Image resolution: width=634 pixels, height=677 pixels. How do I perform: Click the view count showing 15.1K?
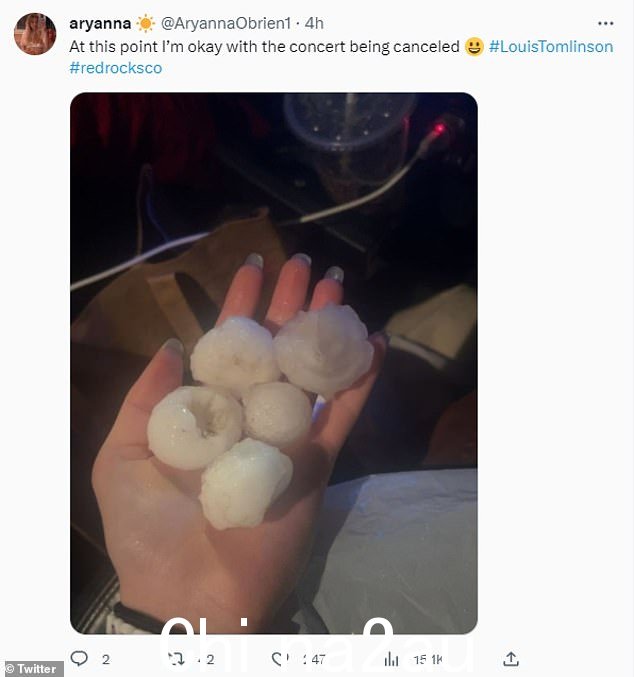[428, 659]
